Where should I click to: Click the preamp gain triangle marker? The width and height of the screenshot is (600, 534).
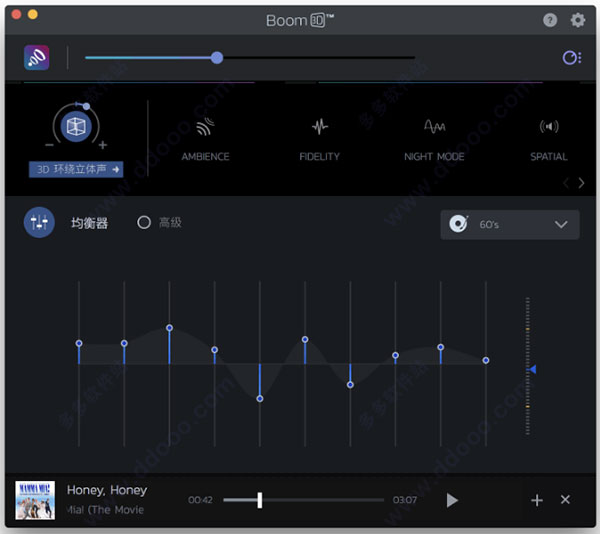532,369
